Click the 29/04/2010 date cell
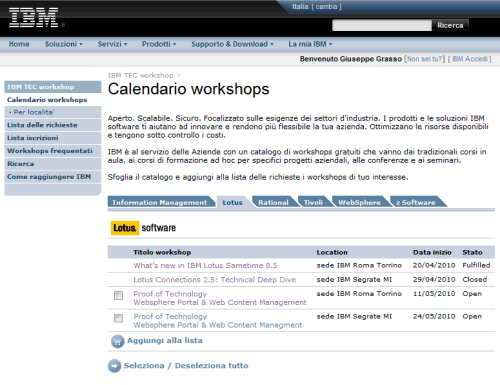This screenshot has width=500, height=385. pyautogui.click(x=434, y=279)
